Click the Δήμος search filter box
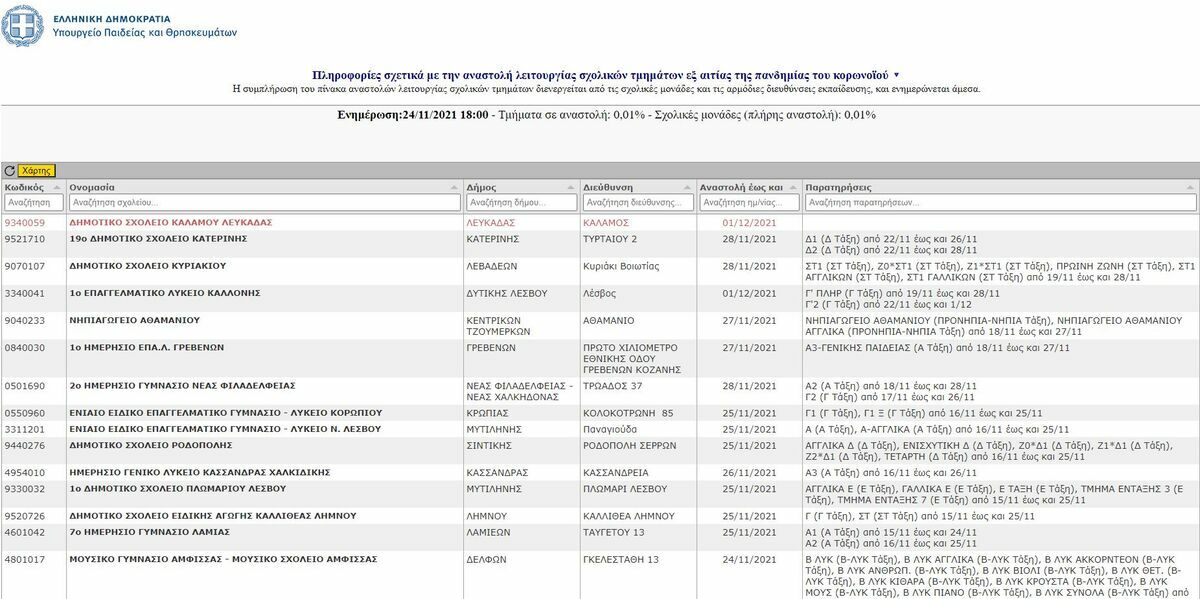This screenshot has width=1200, height=599. pyautogui.click(x=521, y=202)
